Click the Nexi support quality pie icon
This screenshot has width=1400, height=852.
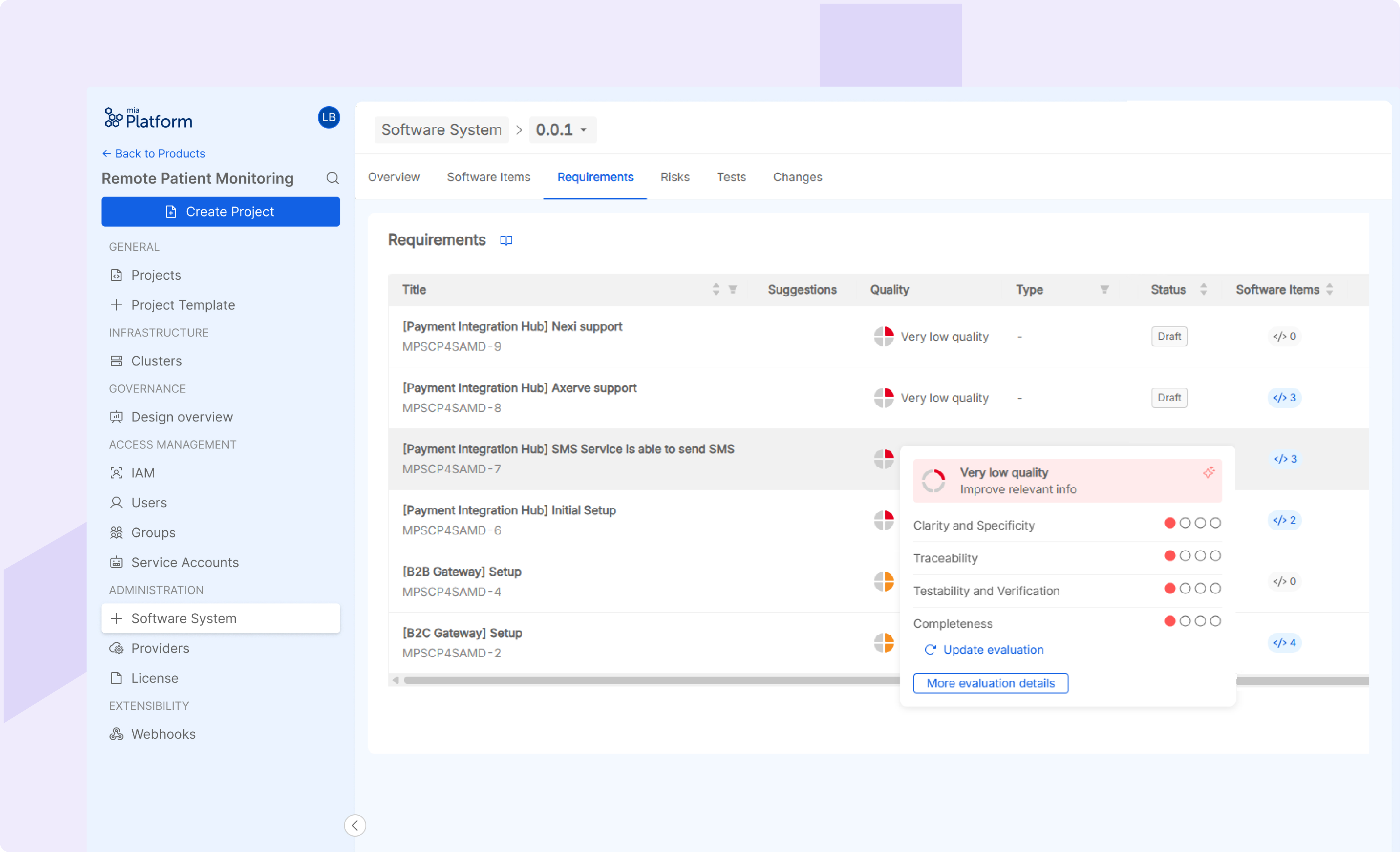click(884, 337)
